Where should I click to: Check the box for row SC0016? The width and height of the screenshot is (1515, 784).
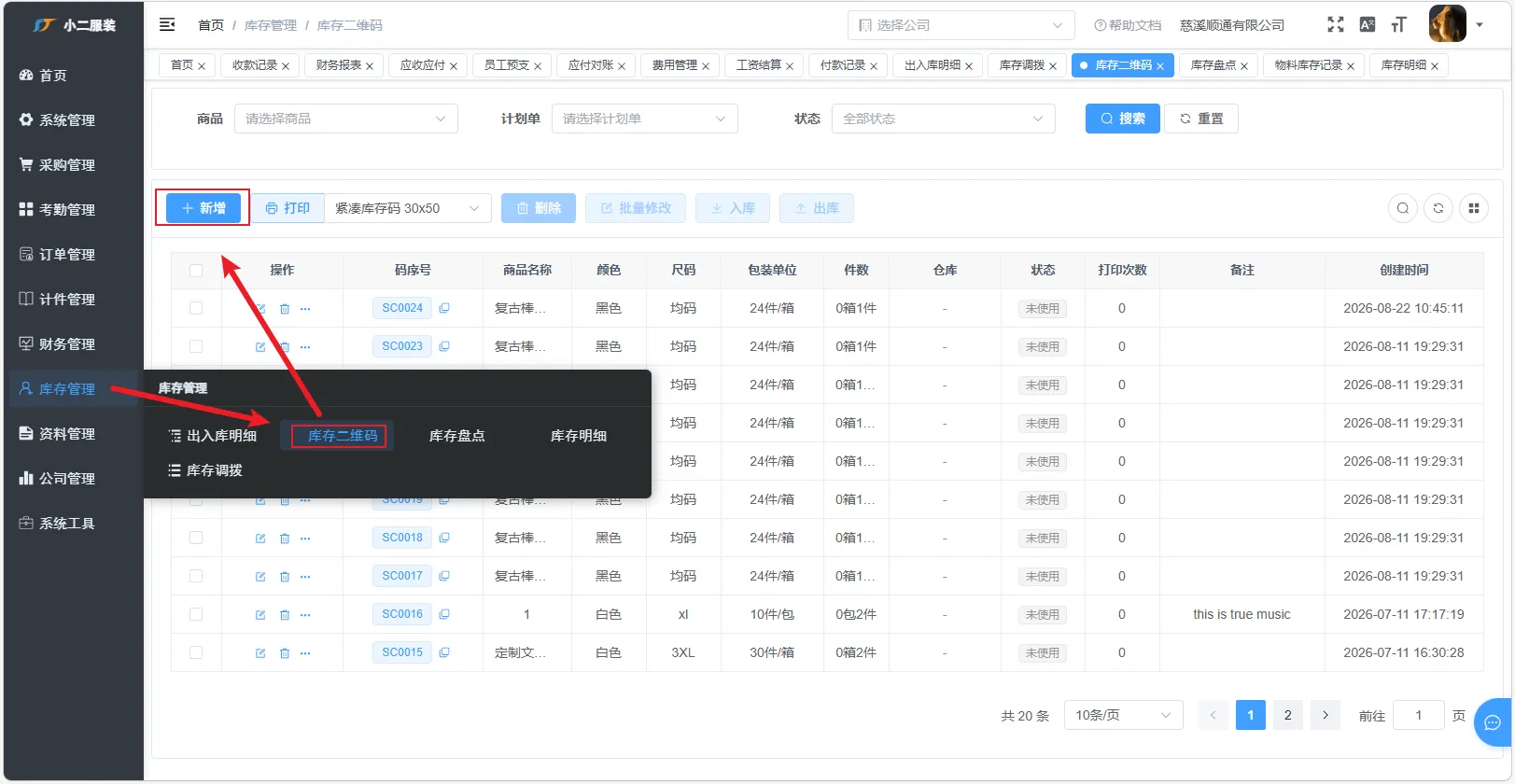(x=196, y=614)
